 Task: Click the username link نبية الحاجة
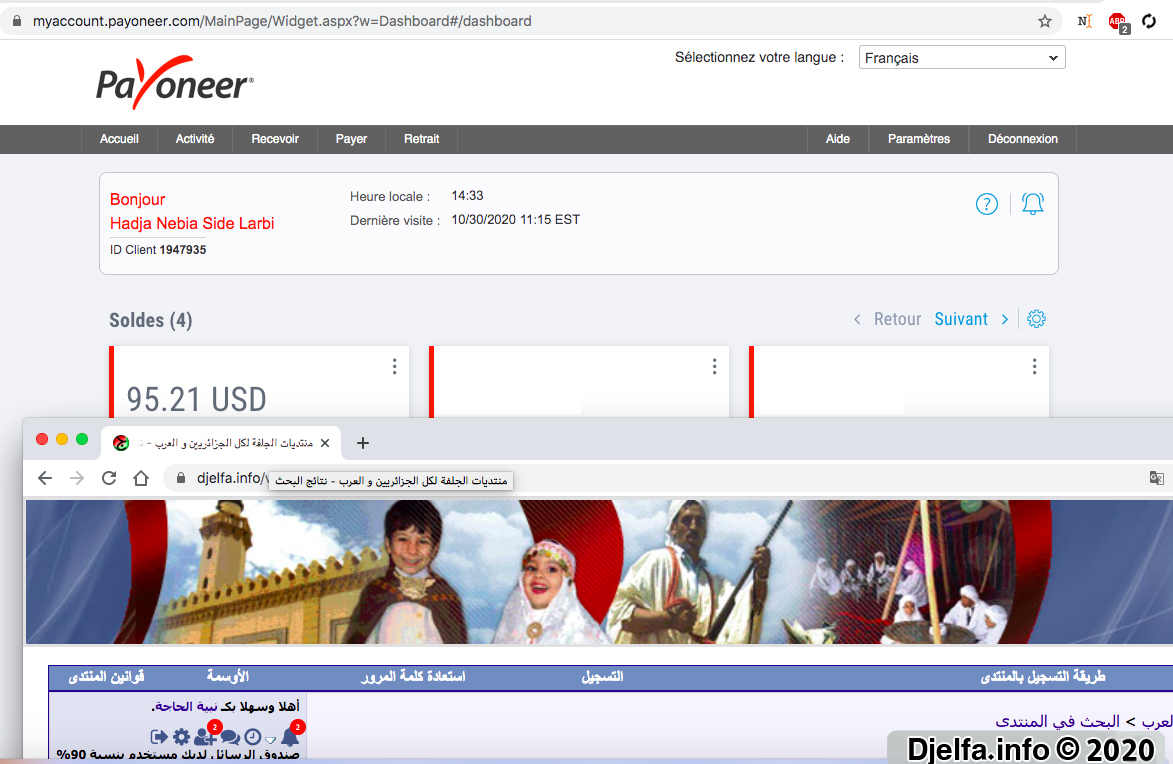(187, 706)
